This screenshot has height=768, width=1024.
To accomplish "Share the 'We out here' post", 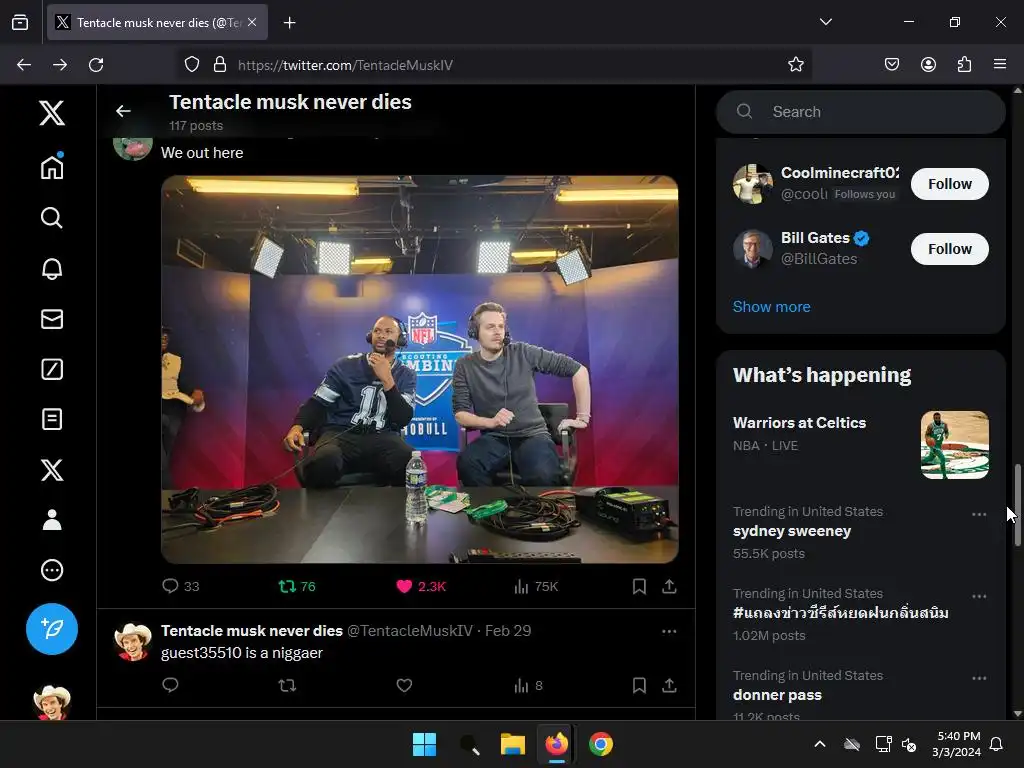I will [669, 586].
